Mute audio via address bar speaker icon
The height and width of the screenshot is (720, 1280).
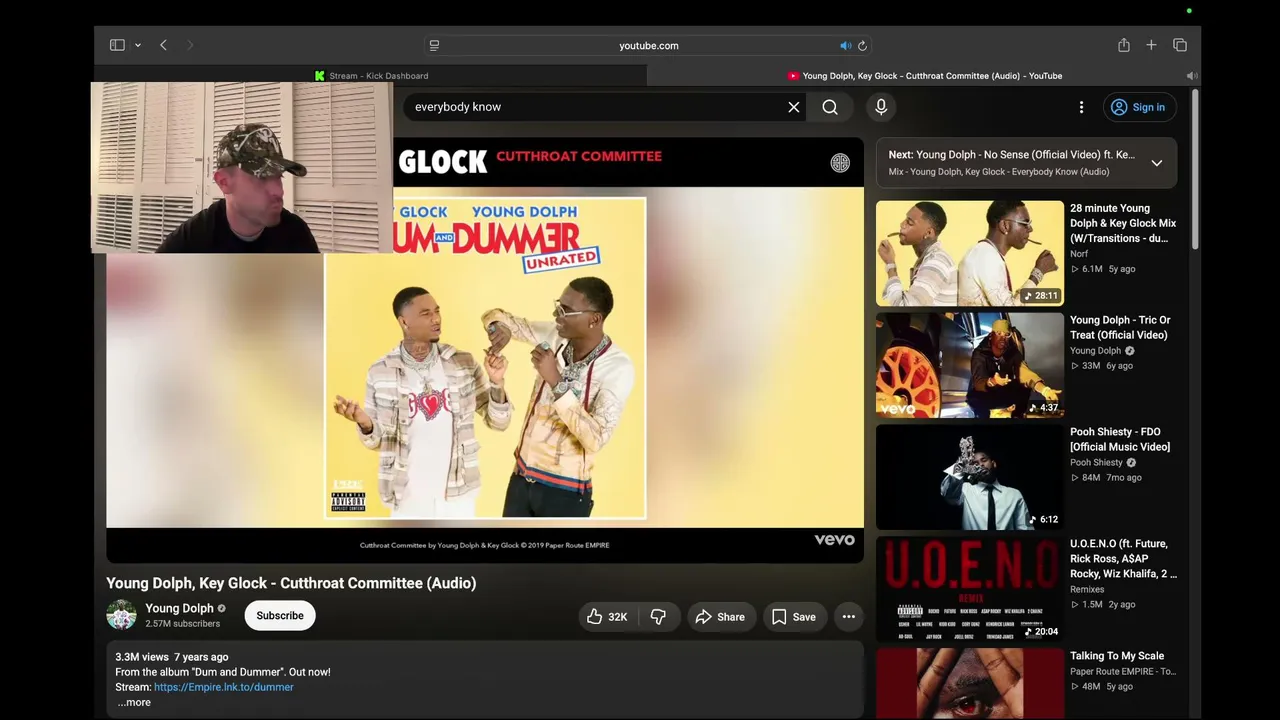(x=845, y=45)
